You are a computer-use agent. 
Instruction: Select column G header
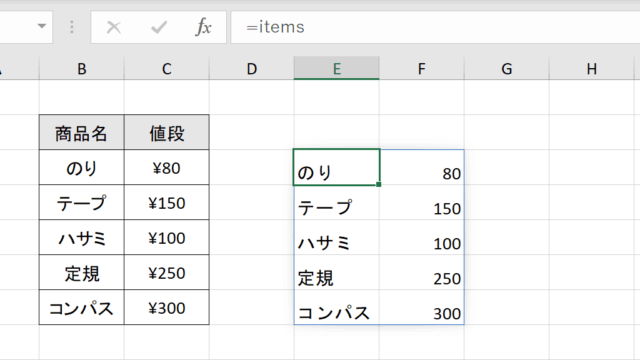coord(507,68)
